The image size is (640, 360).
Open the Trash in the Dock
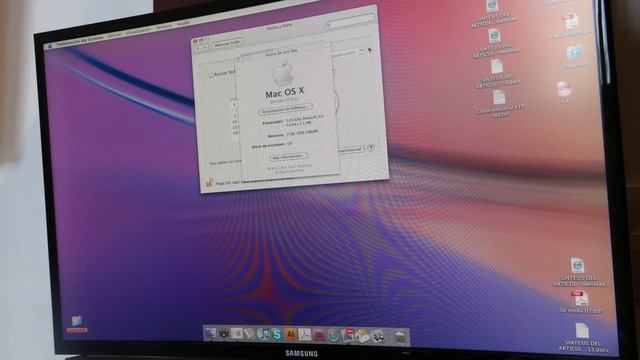click(x=401, y=337)
